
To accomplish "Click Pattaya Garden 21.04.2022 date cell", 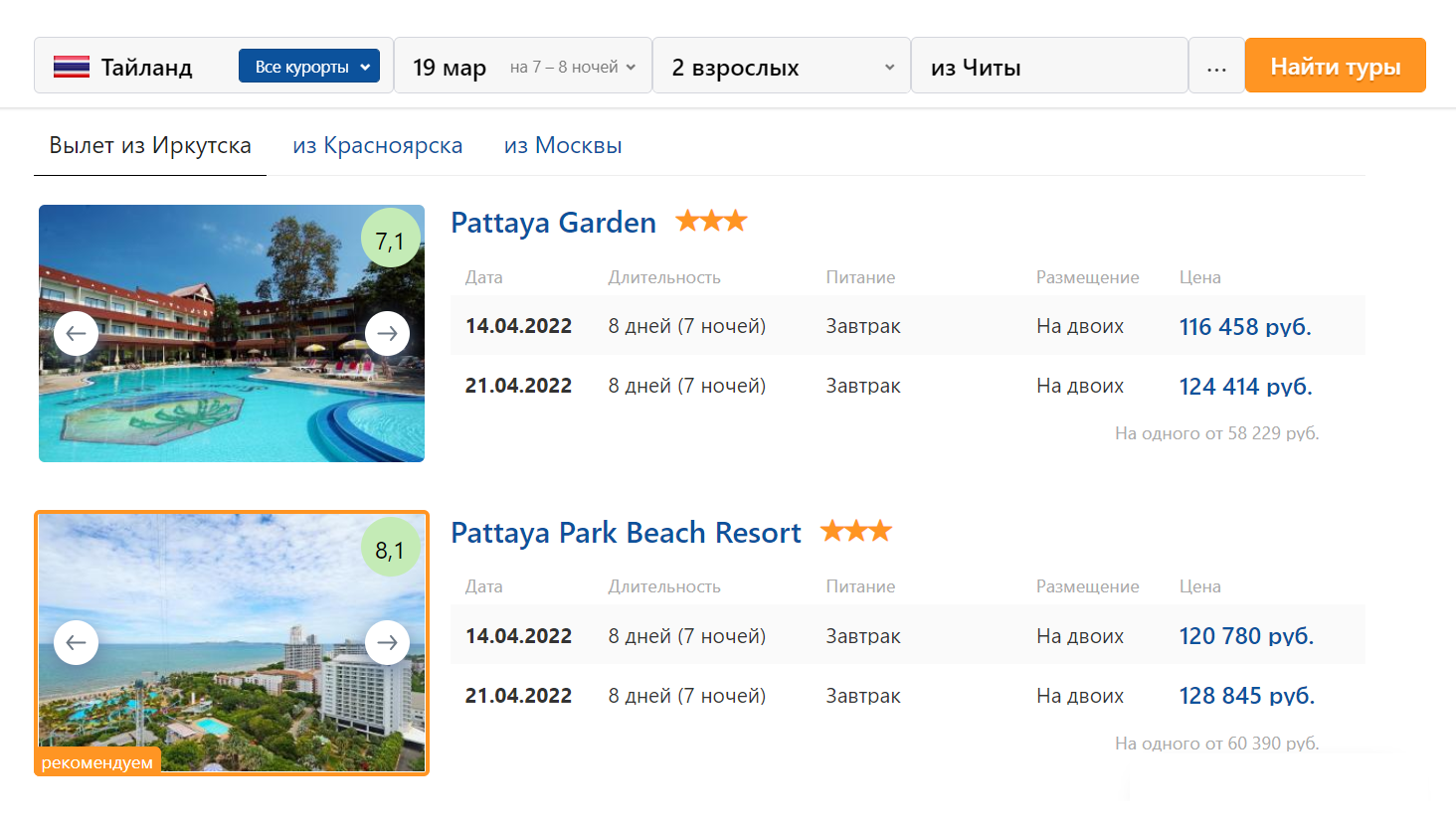I will (x=518, y=386).
